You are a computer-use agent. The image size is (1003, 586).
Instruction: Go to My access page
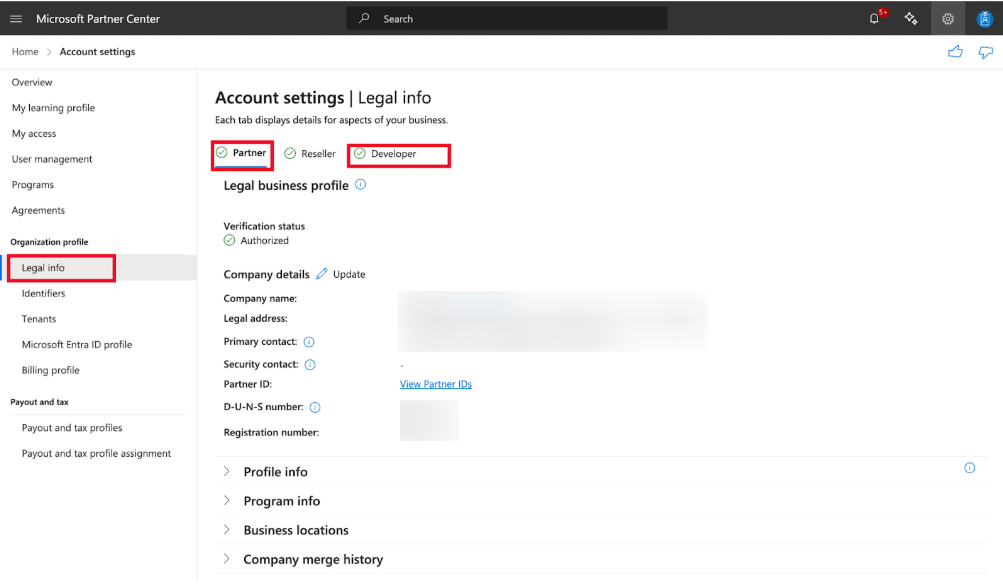(34, 134)
